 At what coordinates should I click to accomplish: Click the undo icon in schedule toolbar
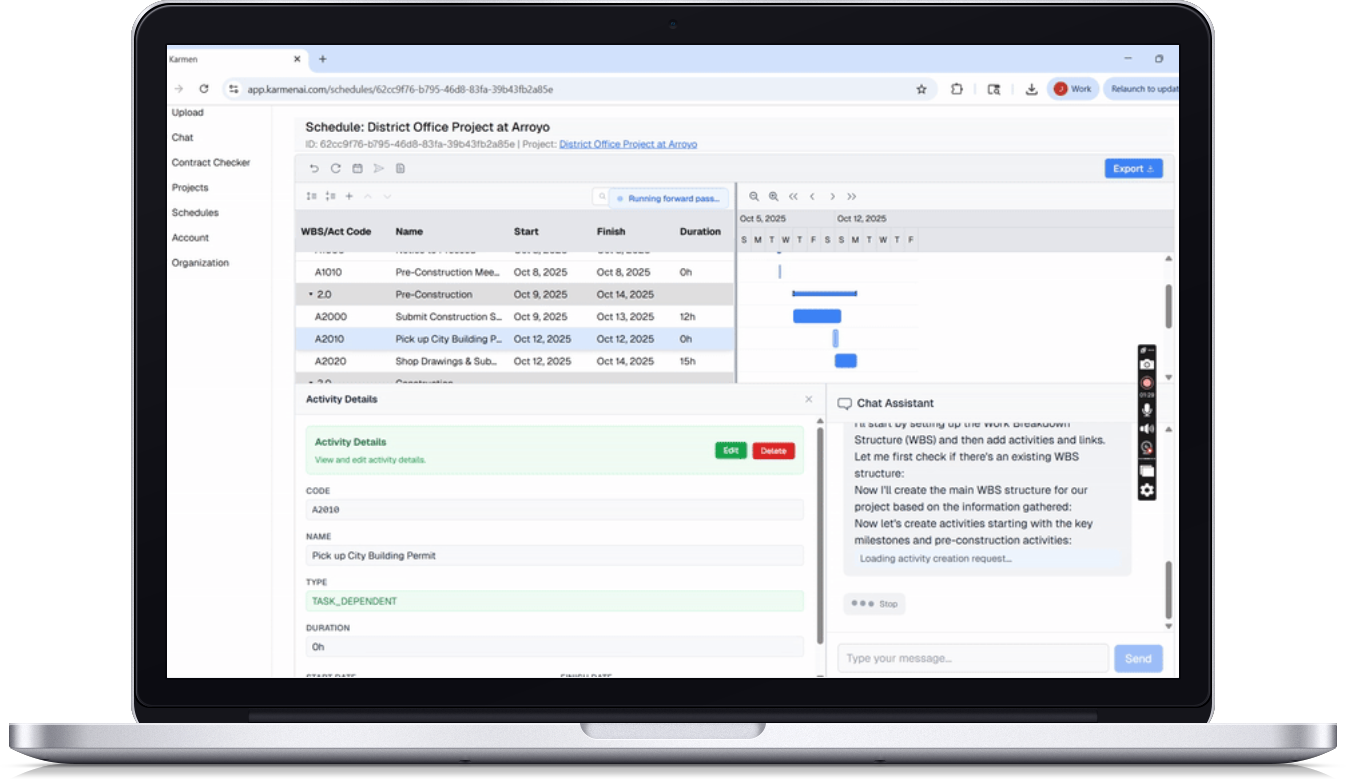[x=314, y=169]
